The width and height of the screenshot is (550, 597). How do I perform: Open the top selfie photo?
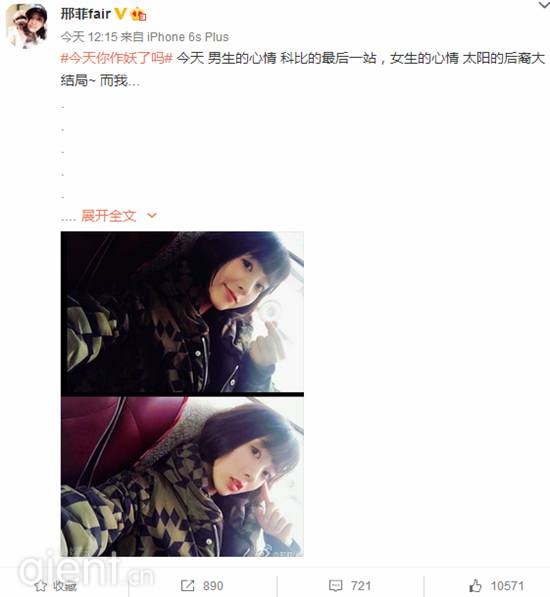point(182,312)
